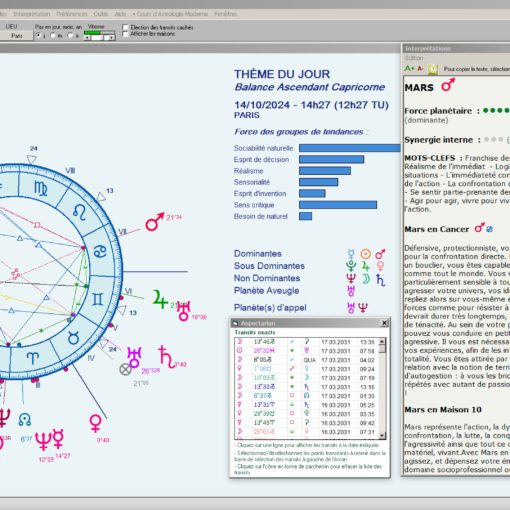Screen dimensions: 510x510
Task: Click Neptune glyph in Non Dominantes row
Action: coord(351,278)
